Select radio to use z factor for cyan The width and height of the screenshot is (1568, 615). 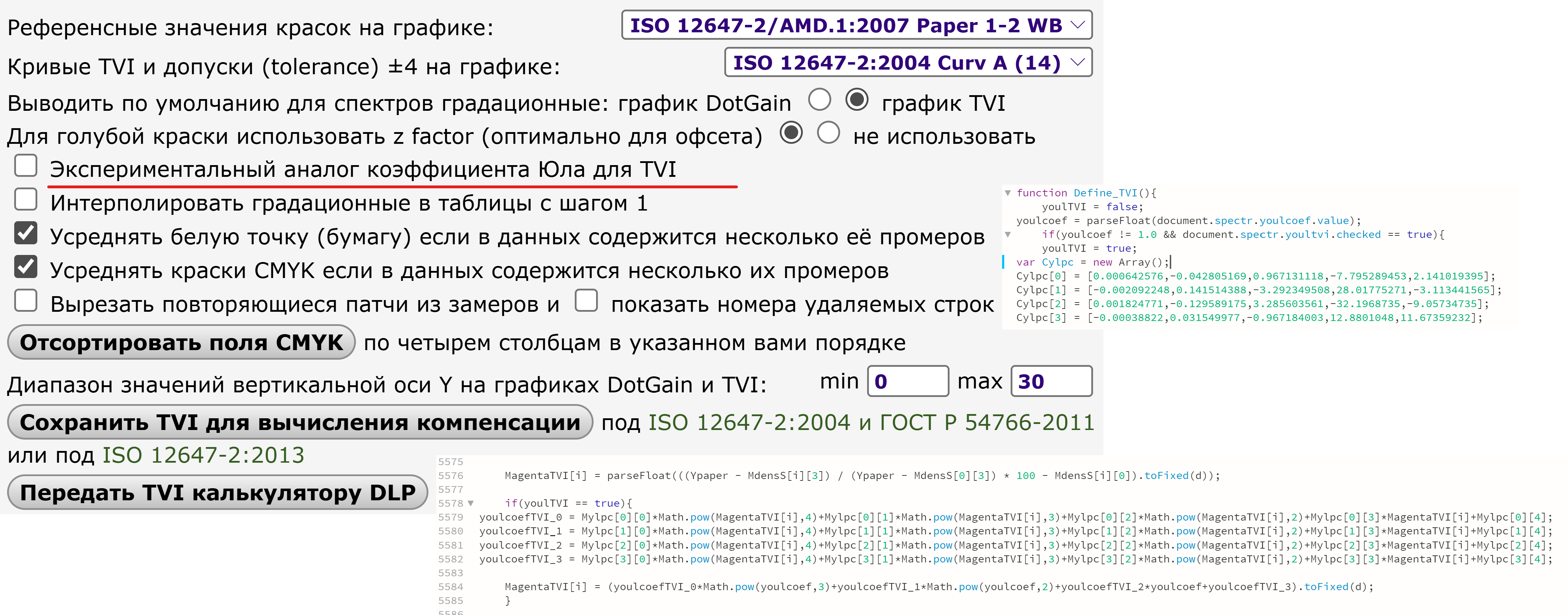(791, 132)
